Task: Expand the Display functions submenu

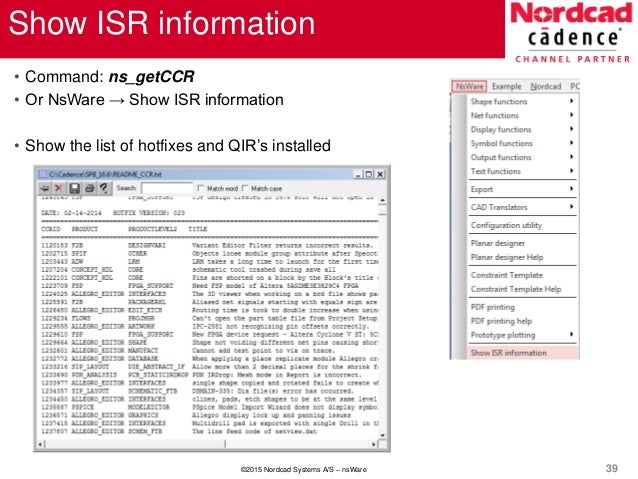Action: 523,129
